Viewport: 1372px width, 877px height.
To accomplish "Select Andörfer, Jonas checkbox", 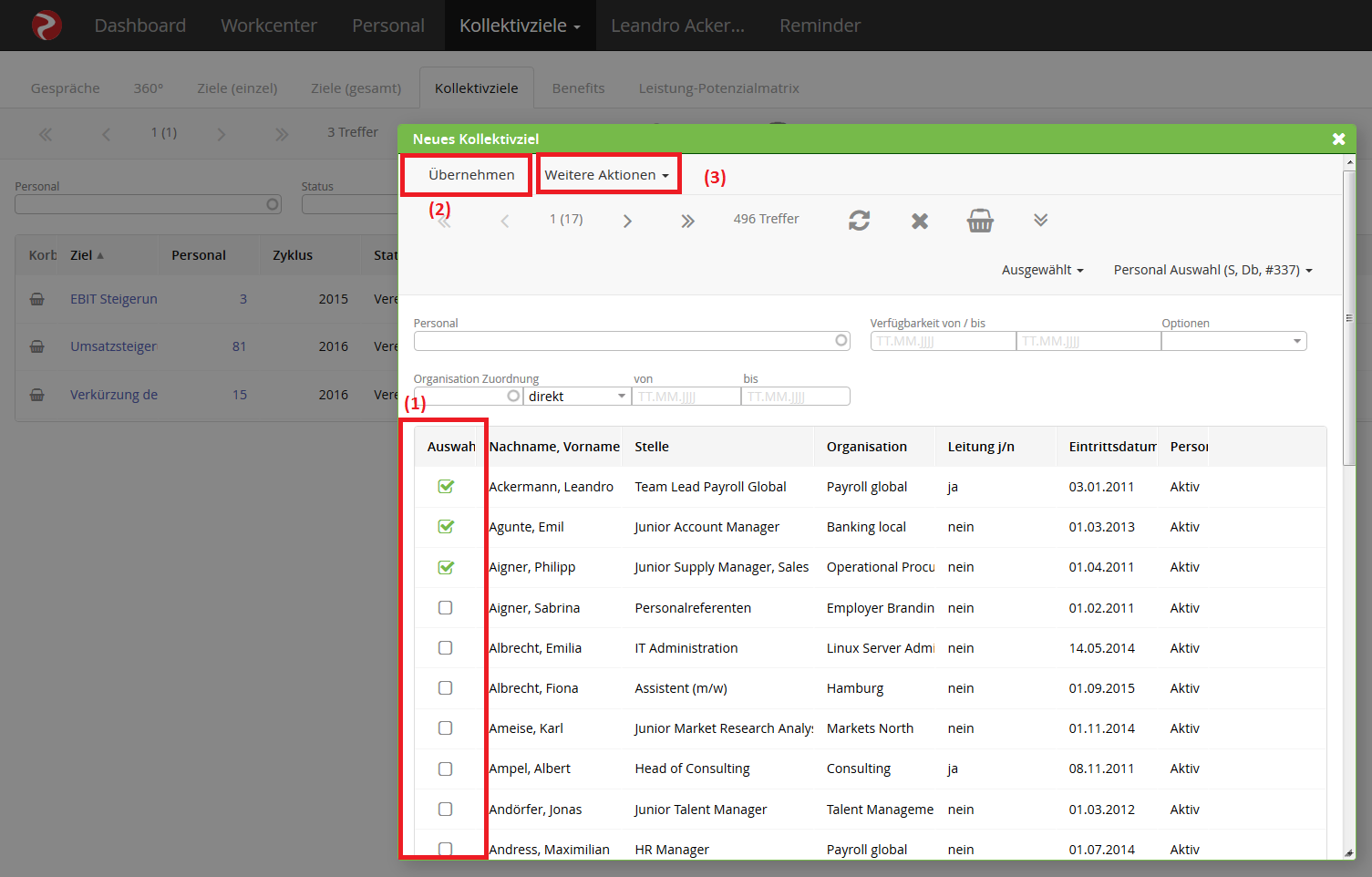I will point(445,809).
